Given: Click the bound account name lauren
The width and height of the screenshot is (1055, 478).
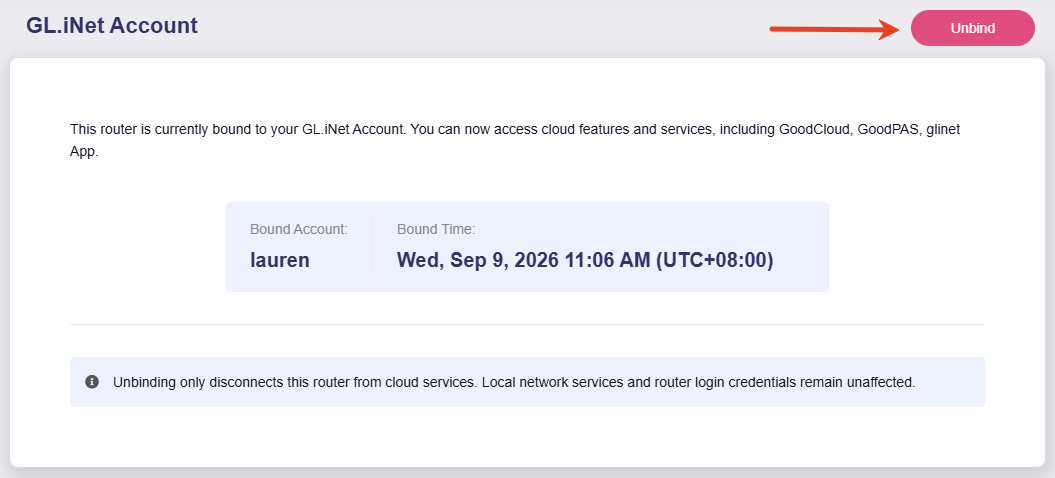Looking at the screenshot, I should tap(280, 260).
